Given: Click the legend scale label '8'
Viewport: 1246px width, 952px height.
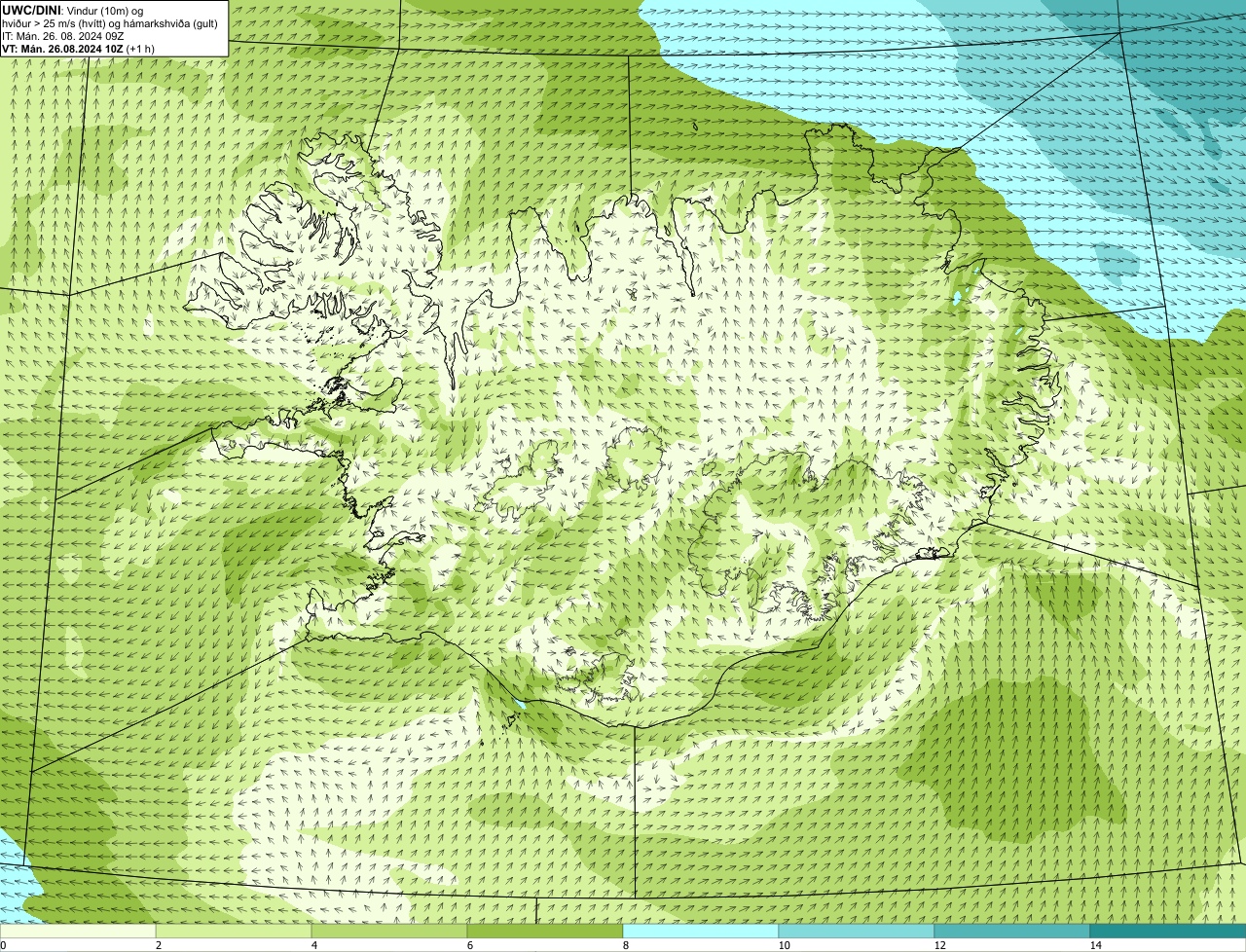Looking at the screenshot, I should [625, 945].
